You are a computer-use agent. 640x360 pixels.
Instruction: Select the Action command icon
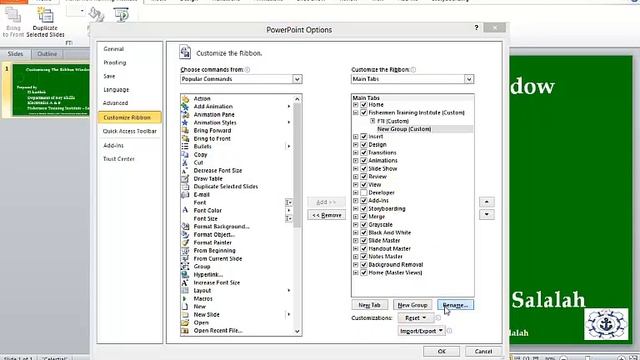pos(185,99)
